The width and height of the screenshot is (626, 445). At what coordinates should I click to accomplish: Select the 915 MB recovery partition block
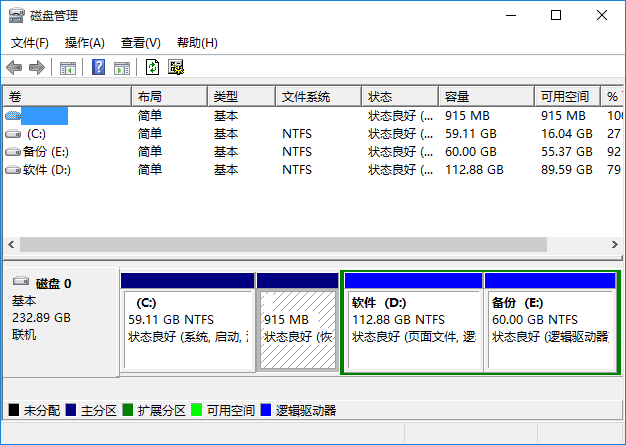click(x=297, y=322)
